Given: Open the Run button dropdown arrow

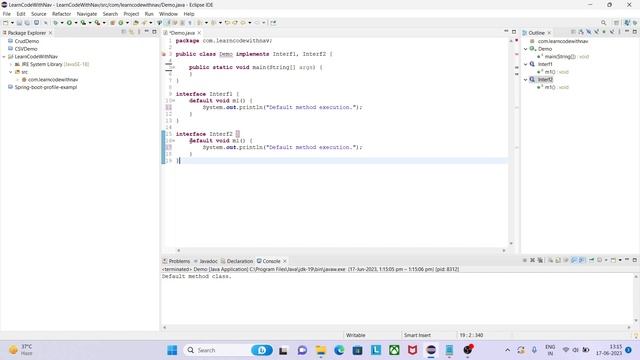Looking at the screenshot, I should 76,23.
